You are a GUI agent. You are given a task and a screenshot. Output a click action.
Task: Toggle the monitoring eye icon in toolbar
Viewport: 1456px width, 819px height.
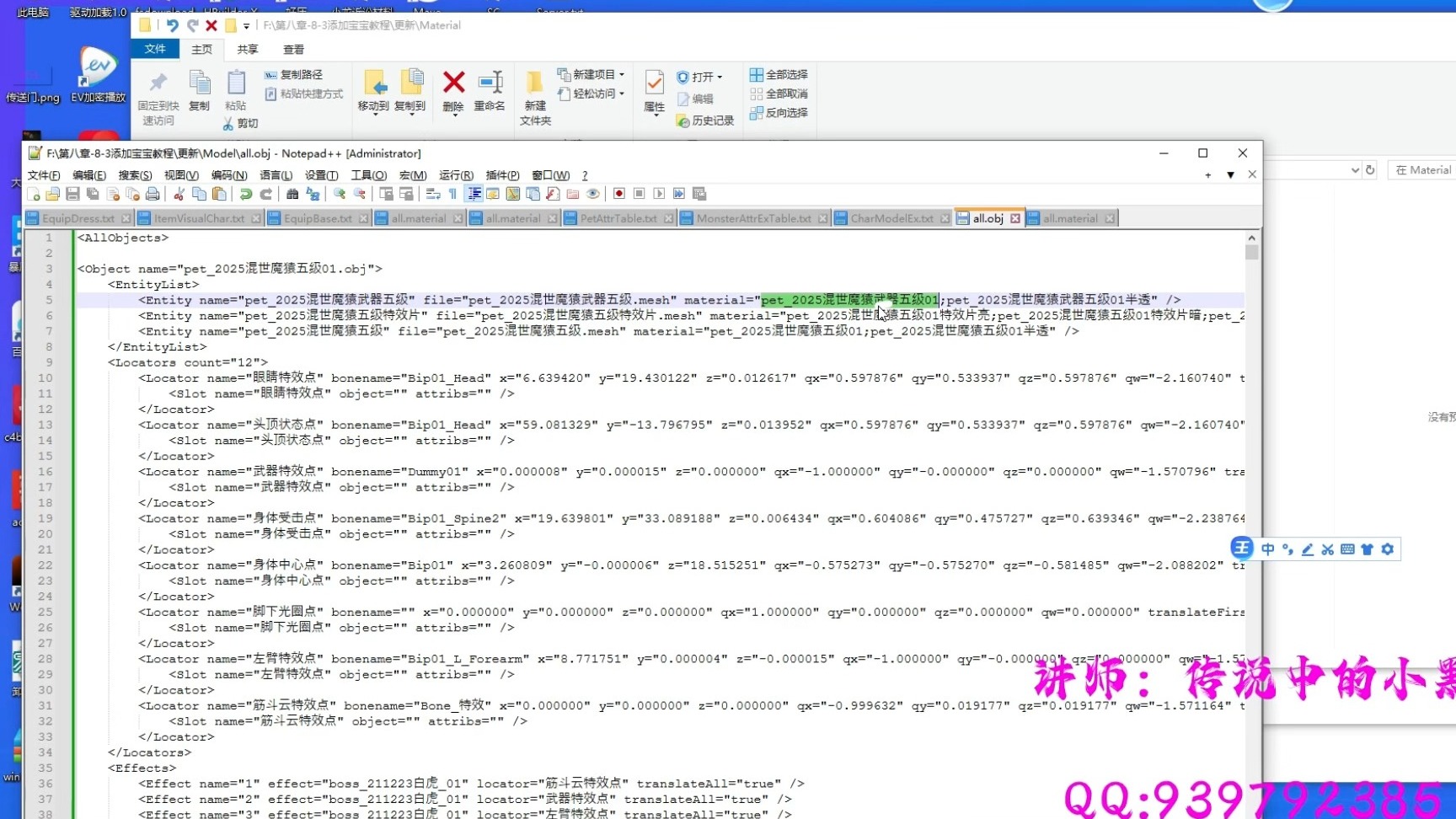pos(593,194)
